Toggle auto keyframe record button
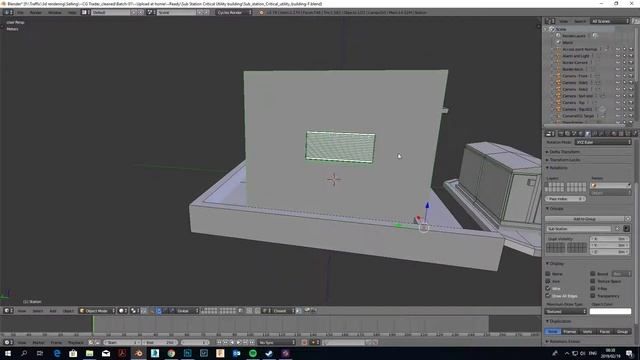 coord(304,342)
